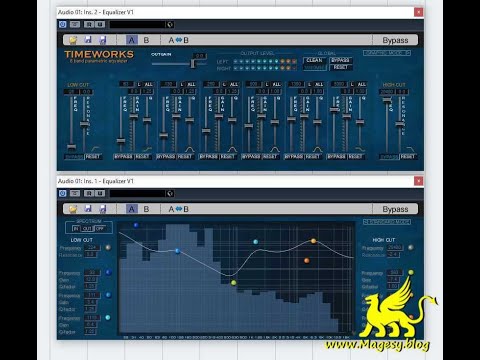480x360 pixels.
Task: Click the power icon in Ins. 2 window
Action: point(62,24)
